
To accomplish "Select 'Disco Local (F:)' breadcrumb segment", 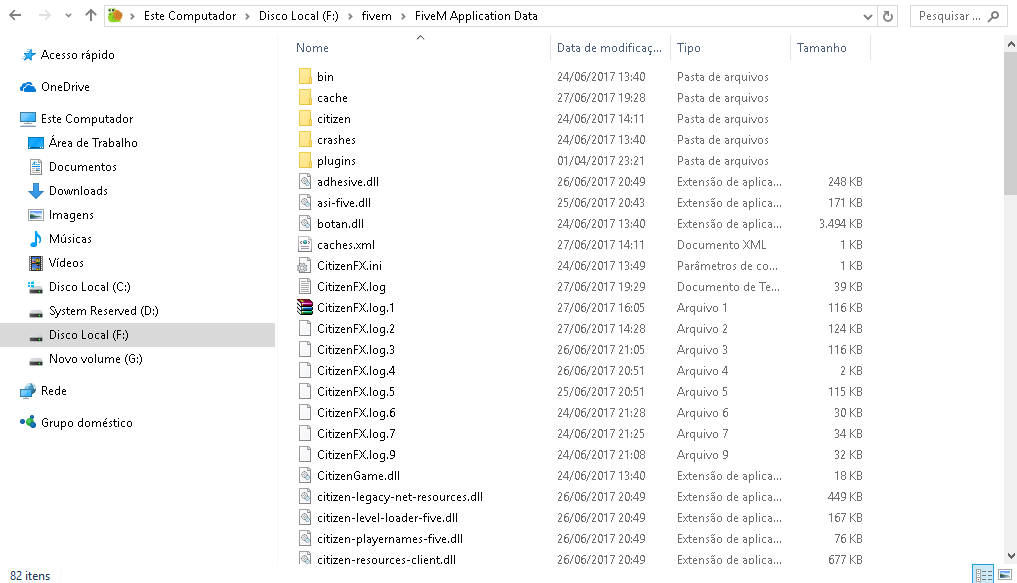I will tap(298, 16).
